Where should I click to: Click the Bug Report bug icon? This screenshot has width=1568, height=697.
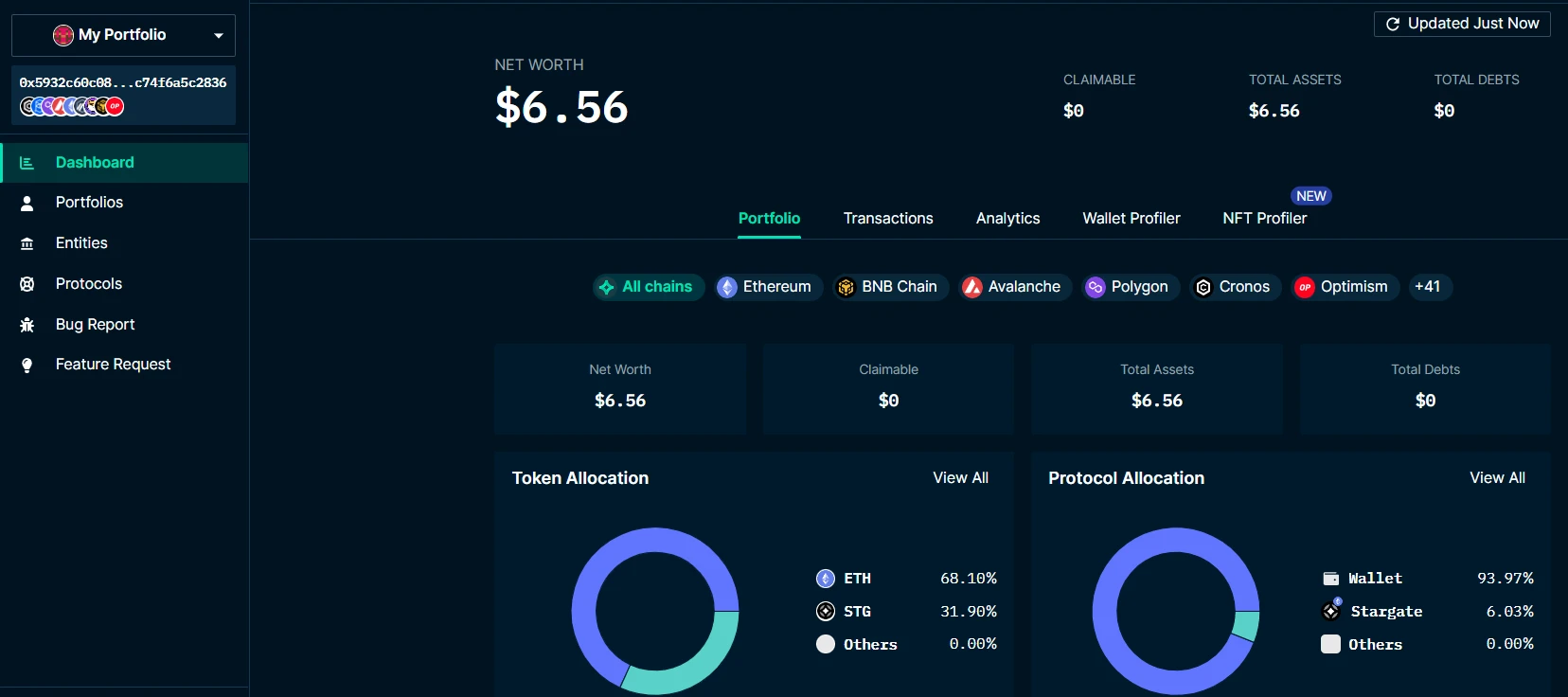pyautogui.click(x=27, y=325)
